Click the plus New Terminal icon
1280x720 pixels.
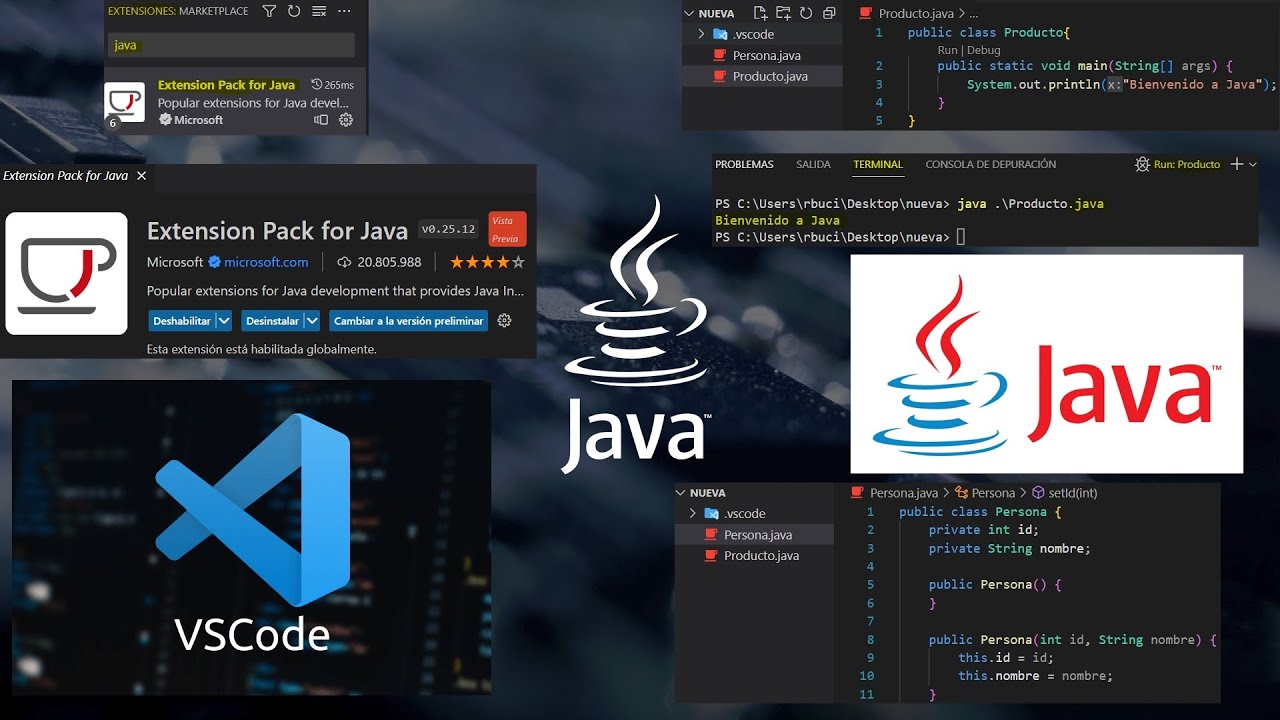point(1236,164)
